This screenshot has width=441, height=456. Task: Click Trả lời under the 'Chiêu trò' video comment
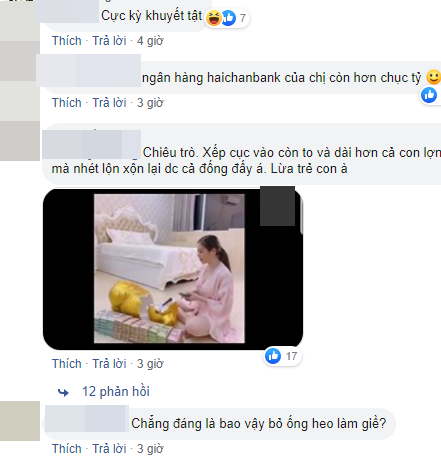point(109,364)
